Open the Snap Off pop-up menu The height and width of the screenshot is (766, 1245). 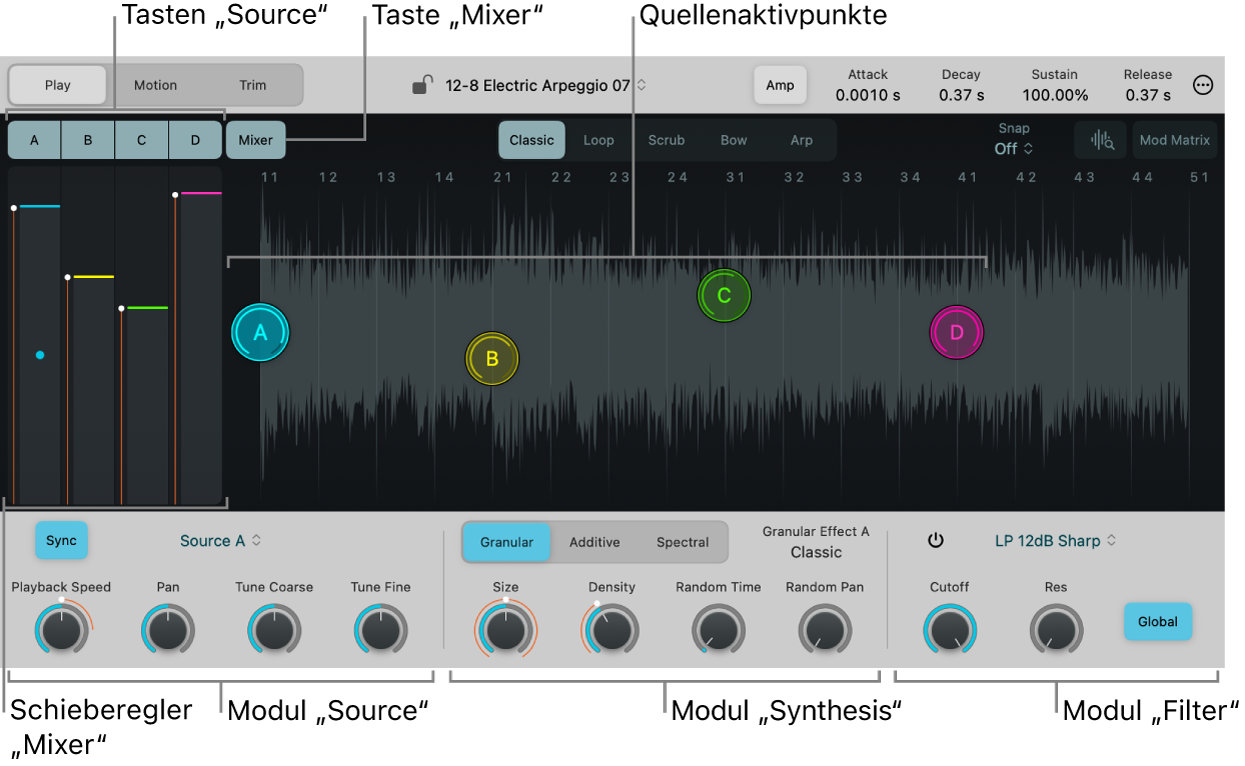pyautogui.click(x=1013, y=149)
